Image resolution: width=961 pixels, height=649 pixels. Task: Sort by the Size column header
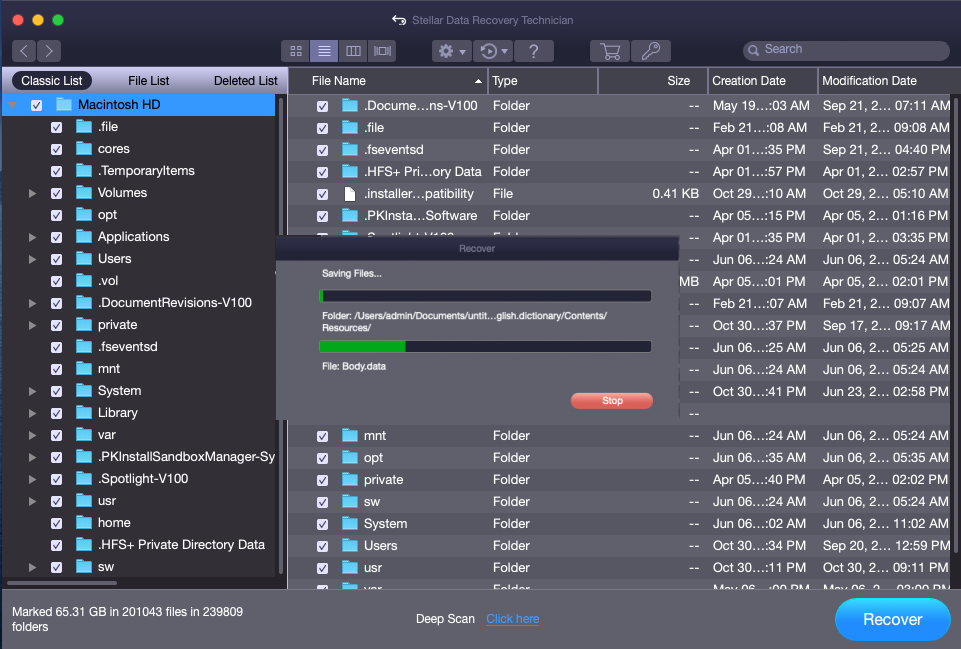653,81
